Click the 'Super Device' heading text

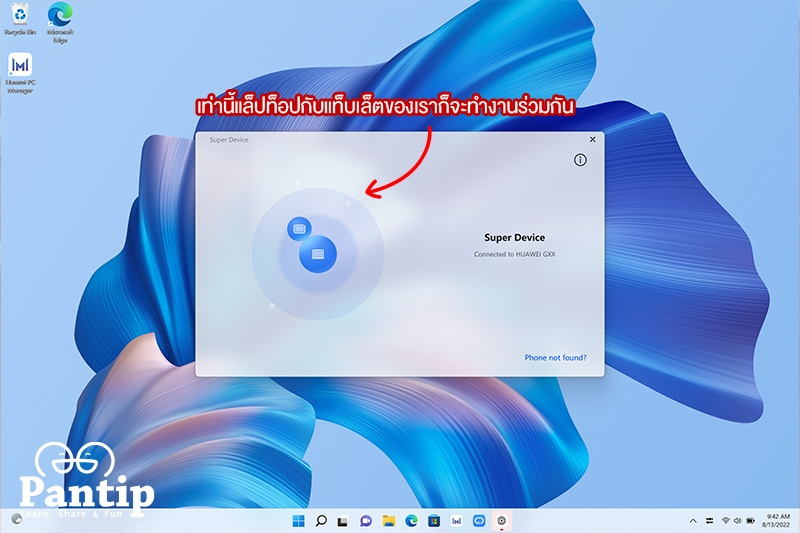(x=514, y=237)
